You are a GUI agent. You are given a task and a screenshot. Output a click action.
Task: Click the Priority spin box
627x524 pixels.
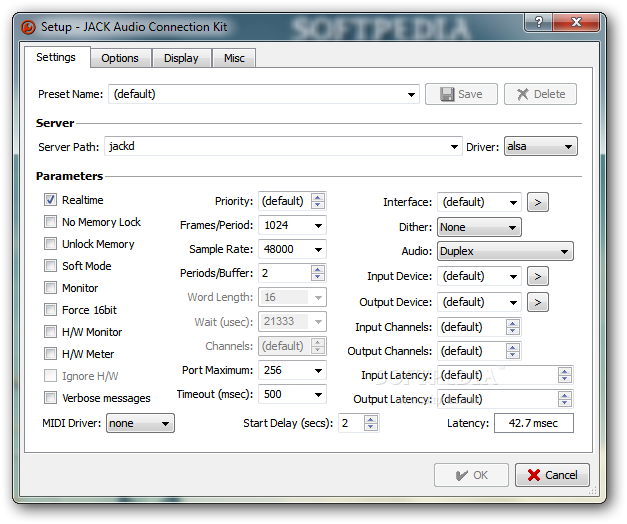292,201
